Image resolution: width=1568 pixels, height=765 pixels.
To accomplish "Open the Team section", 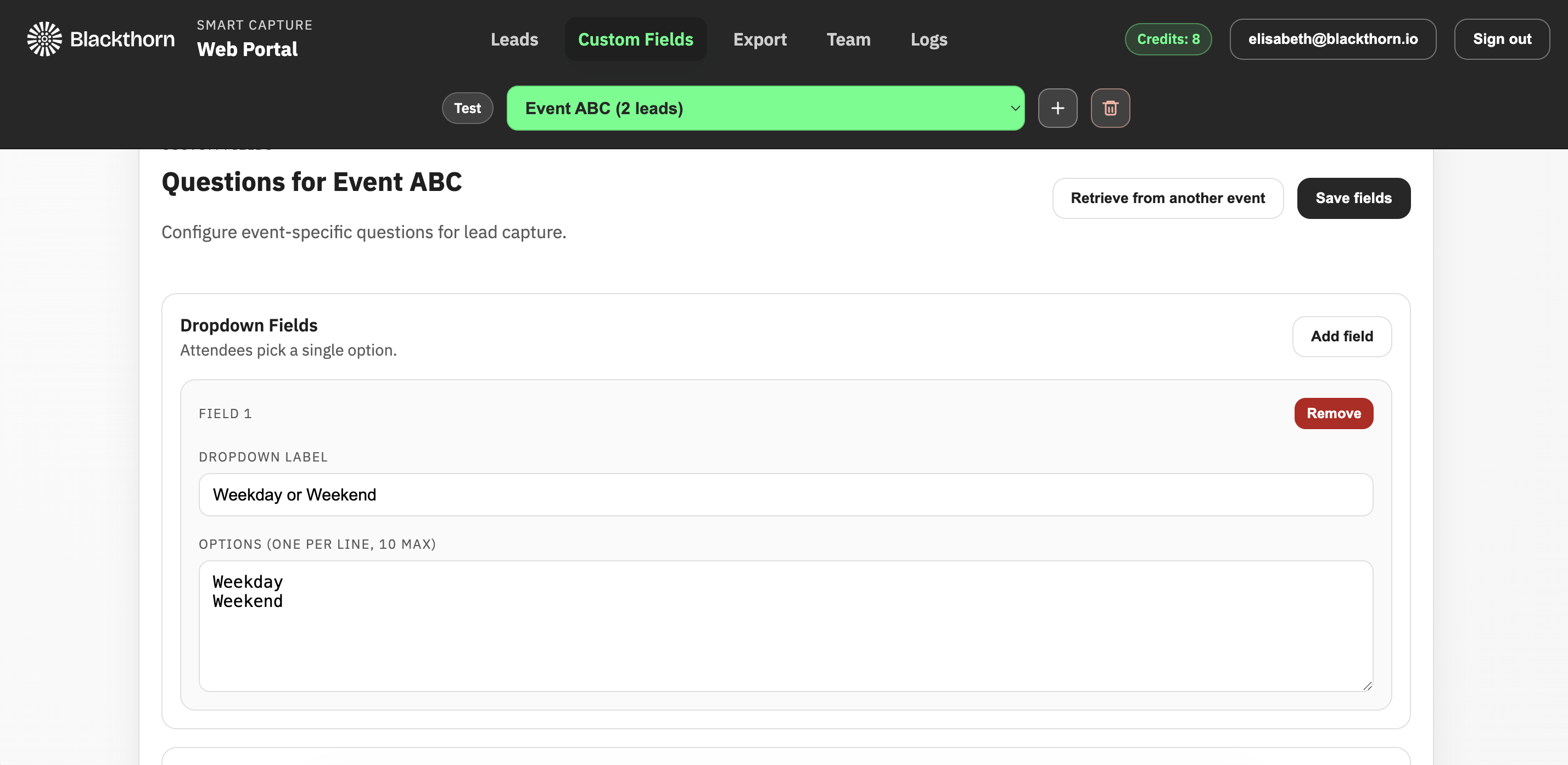I will click(849, 39).
